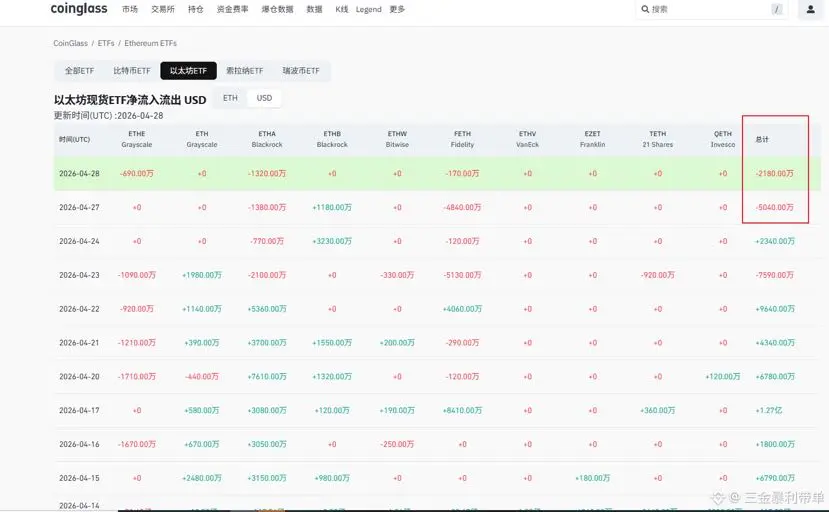This screenshot has height=512, width=829.
Task: Click the slash shortcut badge in search
Action: [x=777, y=9]
